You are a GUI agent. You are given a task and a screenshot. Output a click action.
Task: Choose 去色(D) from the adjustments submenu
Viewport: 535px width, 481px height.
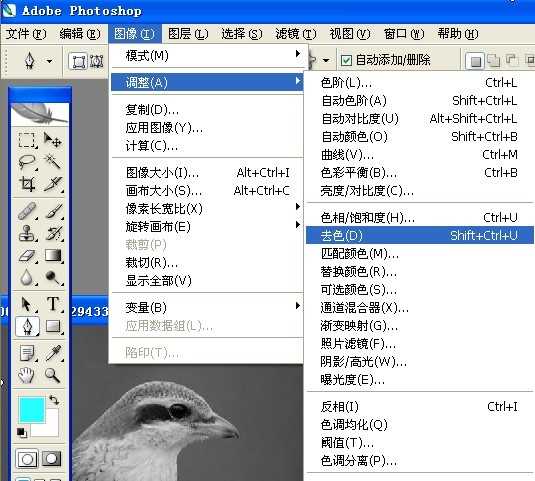[420, 235]
